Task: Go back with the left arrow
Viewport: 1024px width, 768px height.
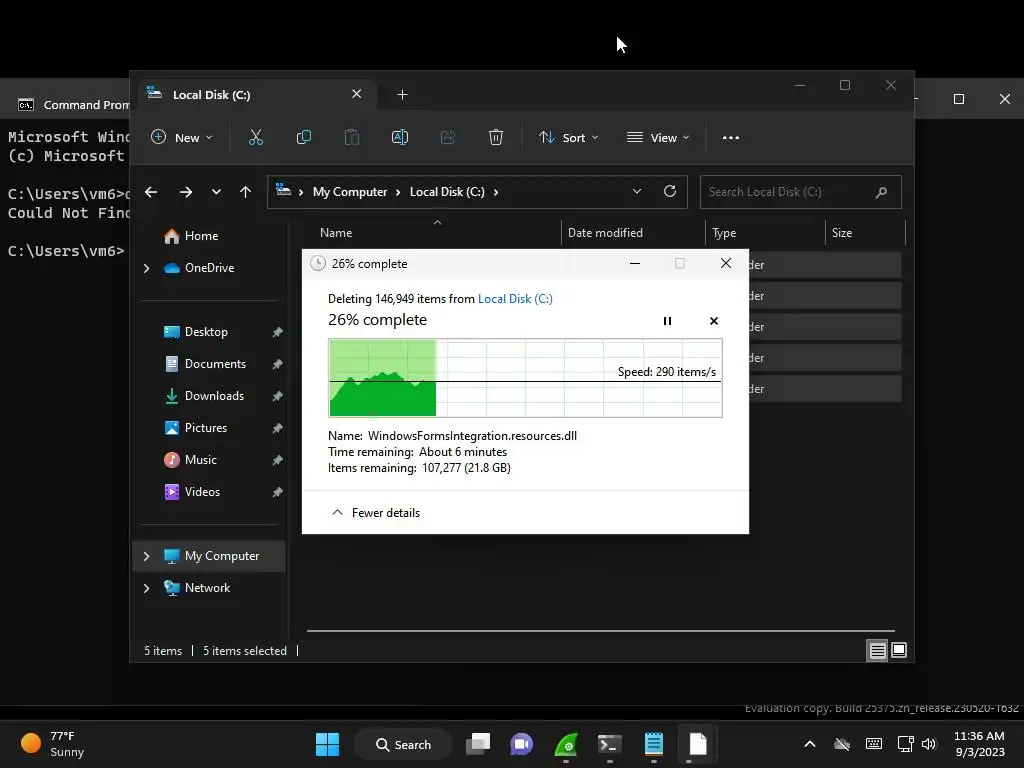Action: coord(151,192)
